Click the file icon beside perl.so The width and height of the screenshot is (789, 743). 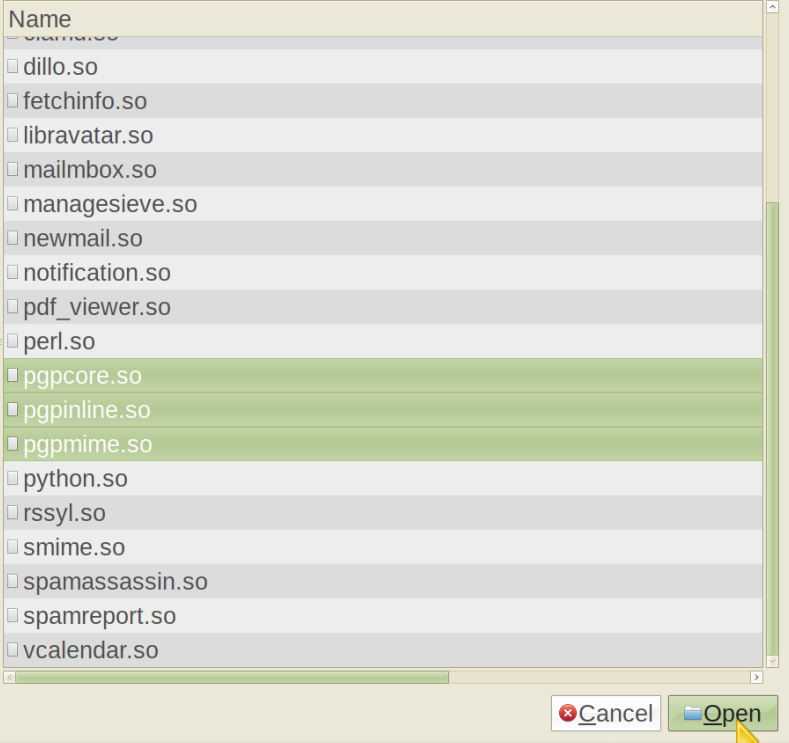12,341
